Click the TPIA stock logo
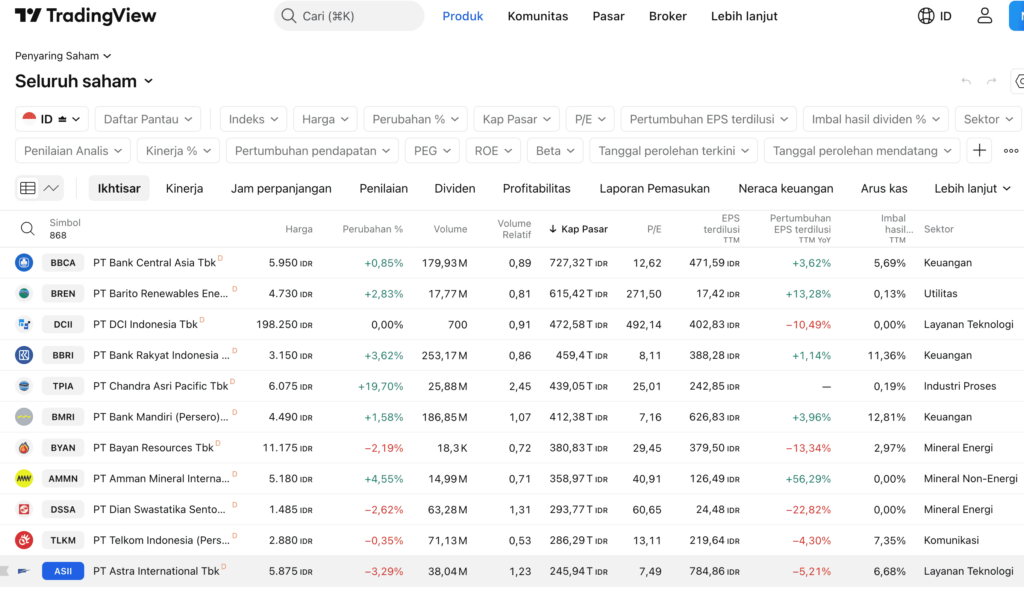The image size is (1024, 592). coord(24,386)
